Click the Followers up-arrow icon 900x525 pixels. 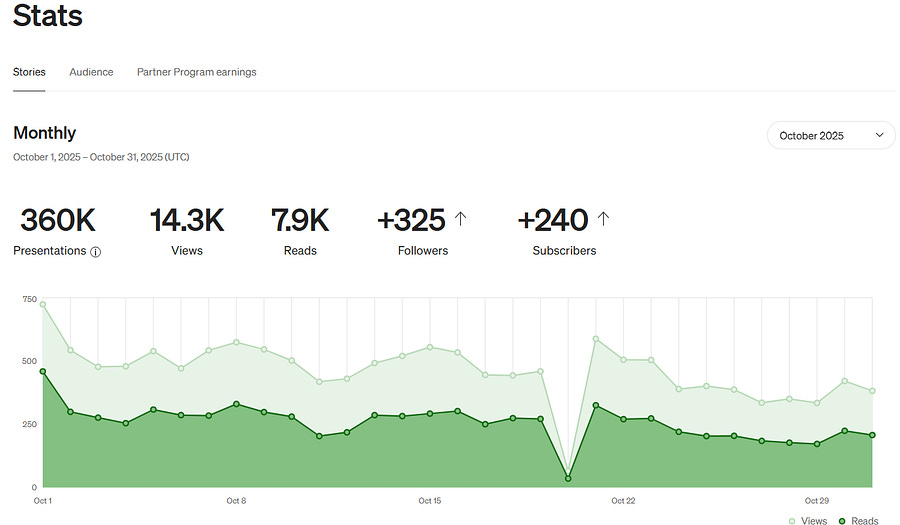click(460, 219)
